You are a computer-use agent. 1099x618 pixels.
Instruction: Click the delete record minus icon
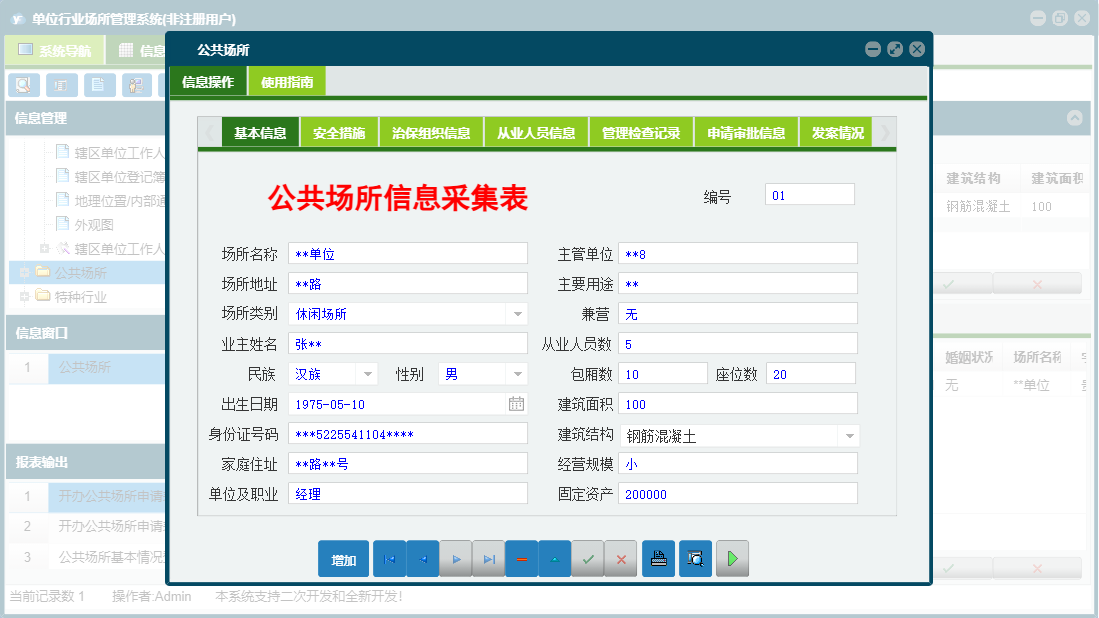[x=521, y=559]
